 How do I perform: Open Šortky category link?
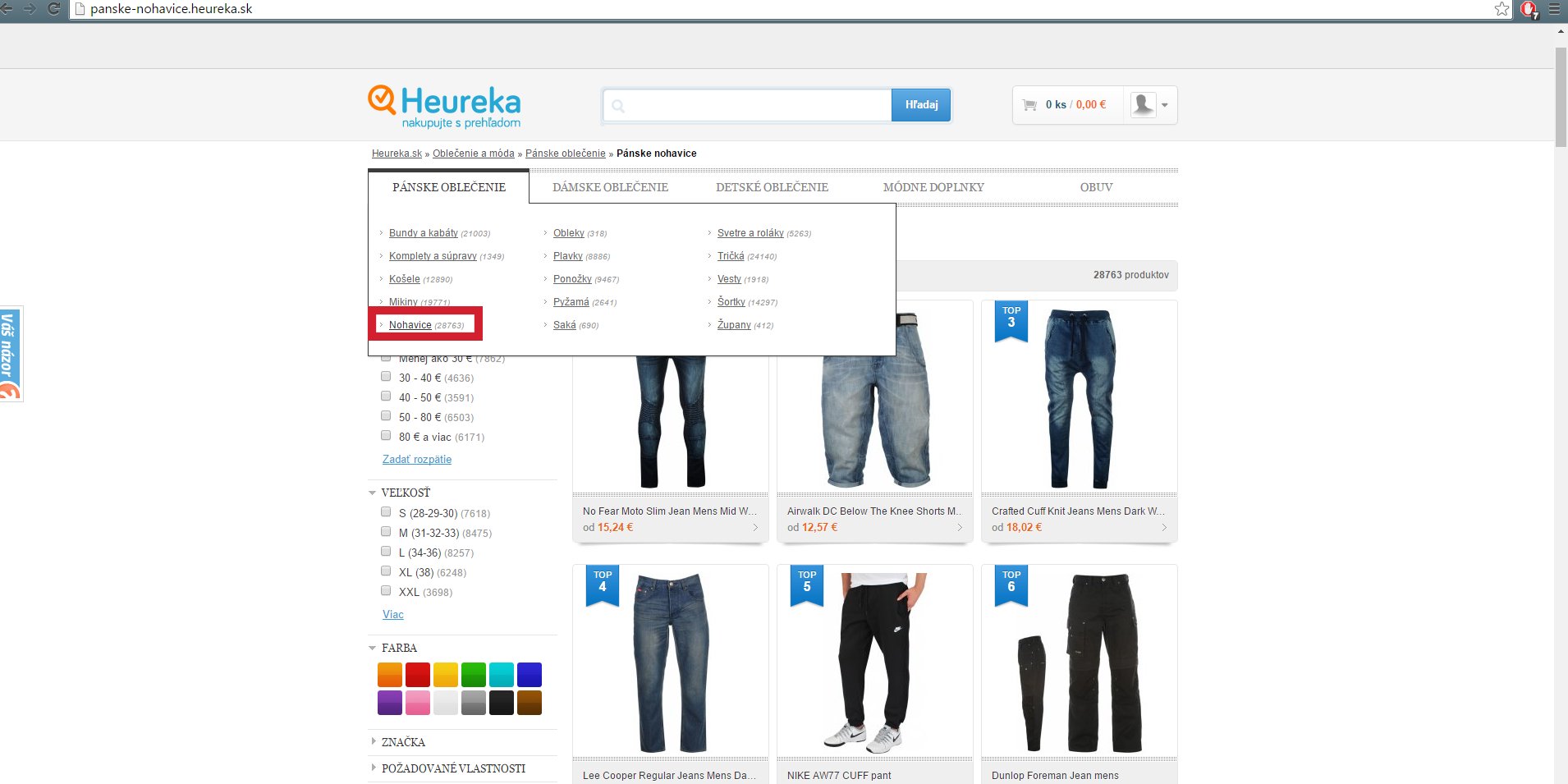731,302
